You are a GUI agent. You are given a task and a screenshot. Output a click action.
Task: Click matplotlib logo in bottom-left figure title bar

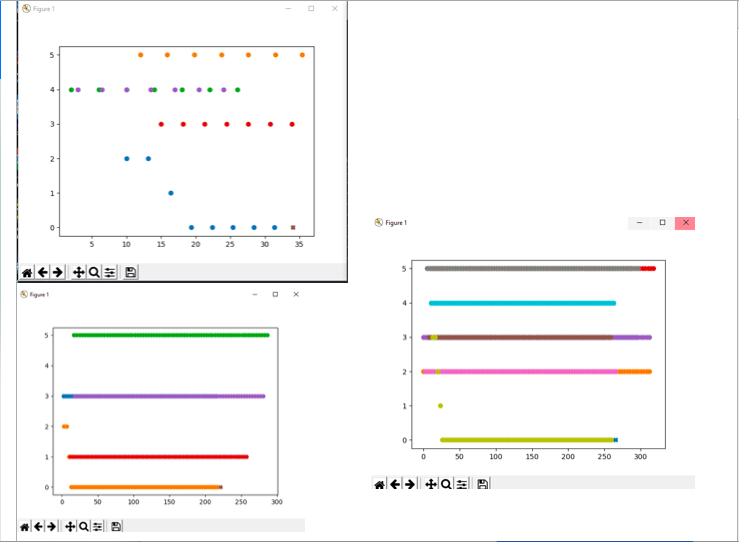pyautogui.click(x=24, y=294)
